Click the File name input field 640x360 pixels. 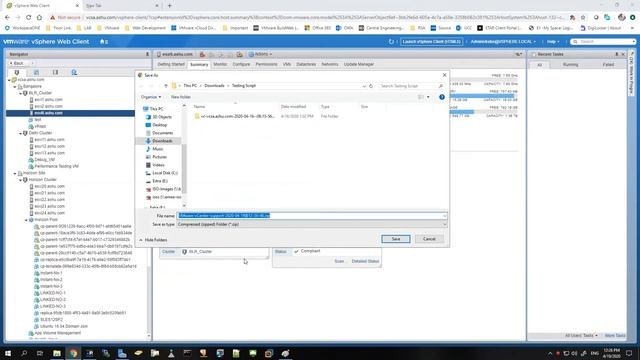pyautogui.click(x=312, y=216)
